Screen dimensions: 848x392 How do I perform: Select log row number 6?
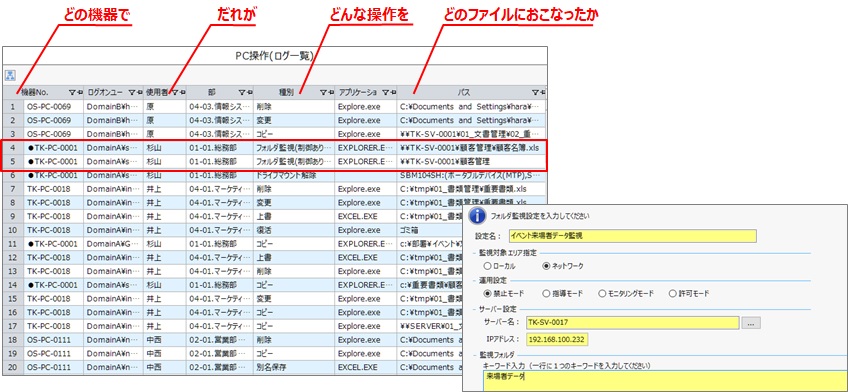(12, 175)
